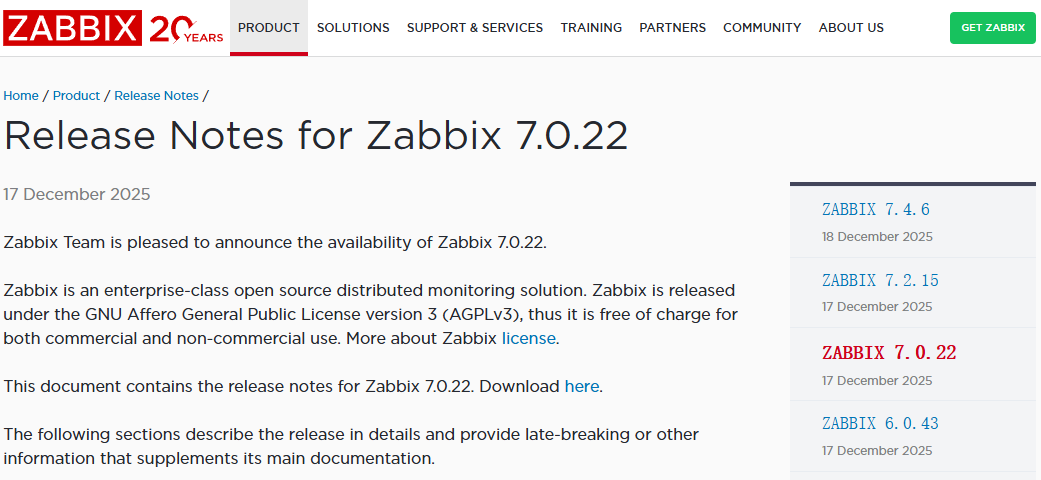Go to Home via breadcrumb

tap(21, 96)
